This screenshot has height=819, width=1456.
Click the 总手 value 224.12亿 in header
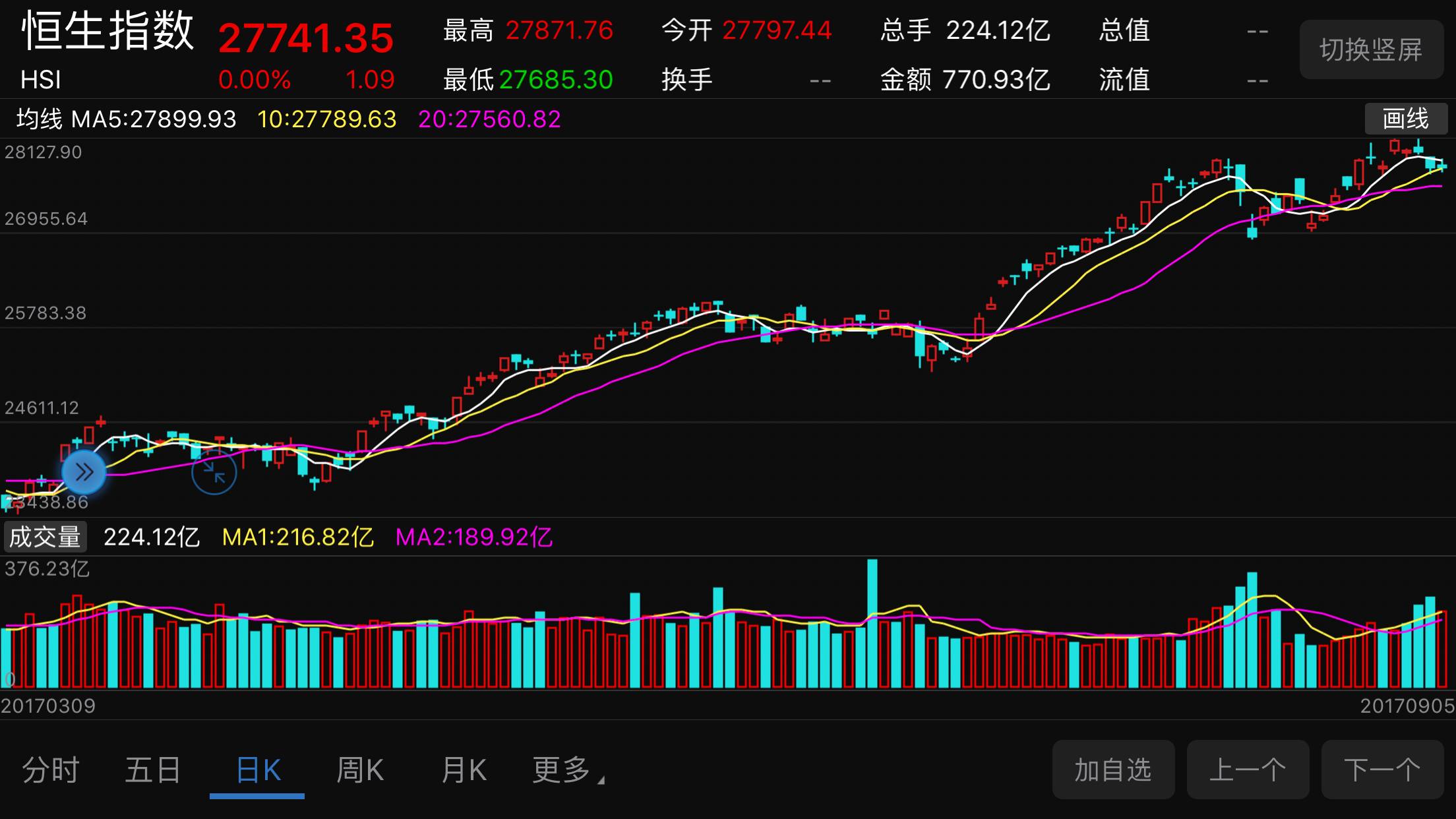coord(998,30)
